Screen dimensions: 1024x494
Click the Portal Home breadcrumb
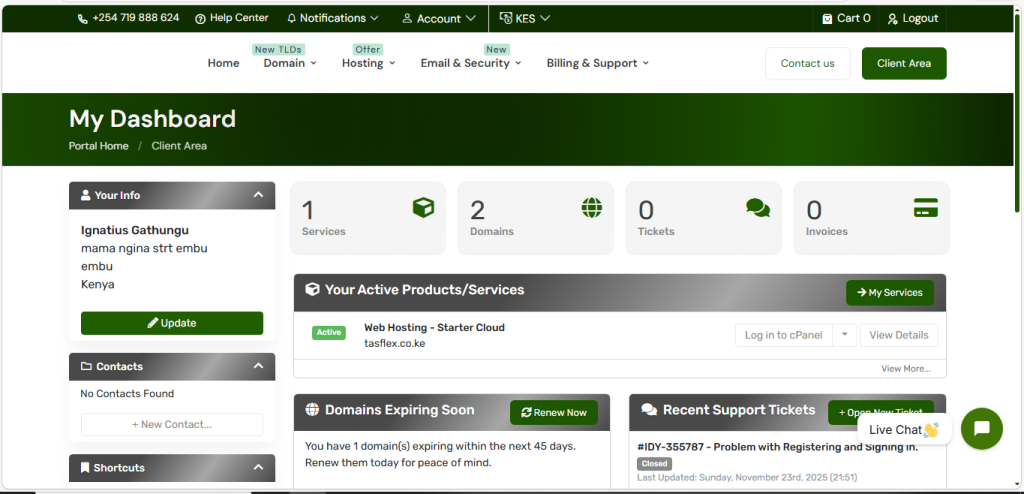(99, 146)
